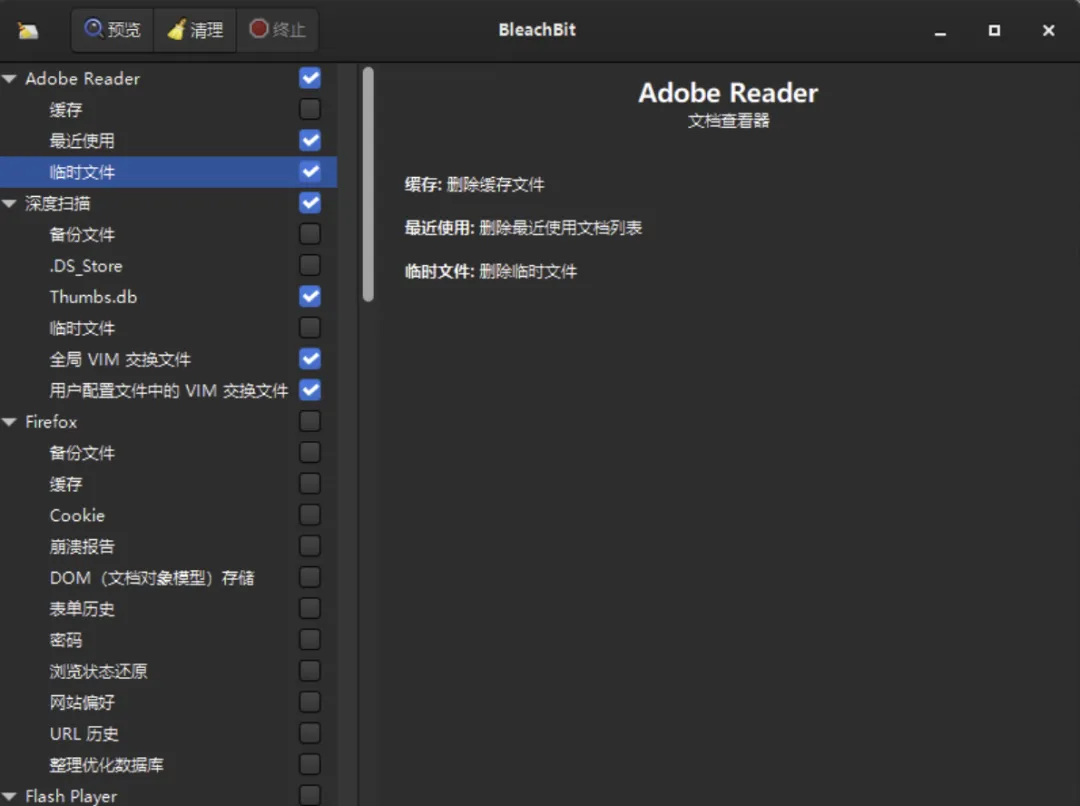Maximize the BleachBit window
This screenshot has height=806, width=1080.
(x=994, y=30)
